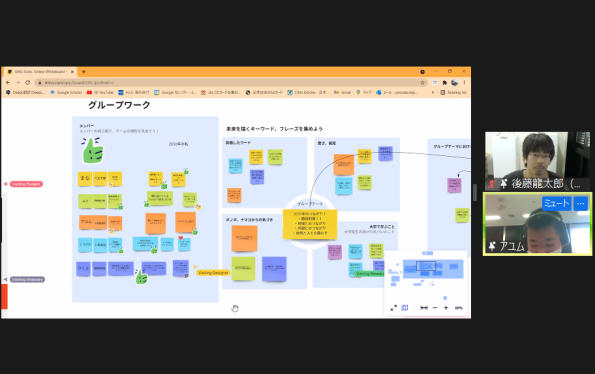Viewport: 595px width, 374px height.
Task: Expand the bookmarks overflow arrow
Action: [x=433, y=93]
